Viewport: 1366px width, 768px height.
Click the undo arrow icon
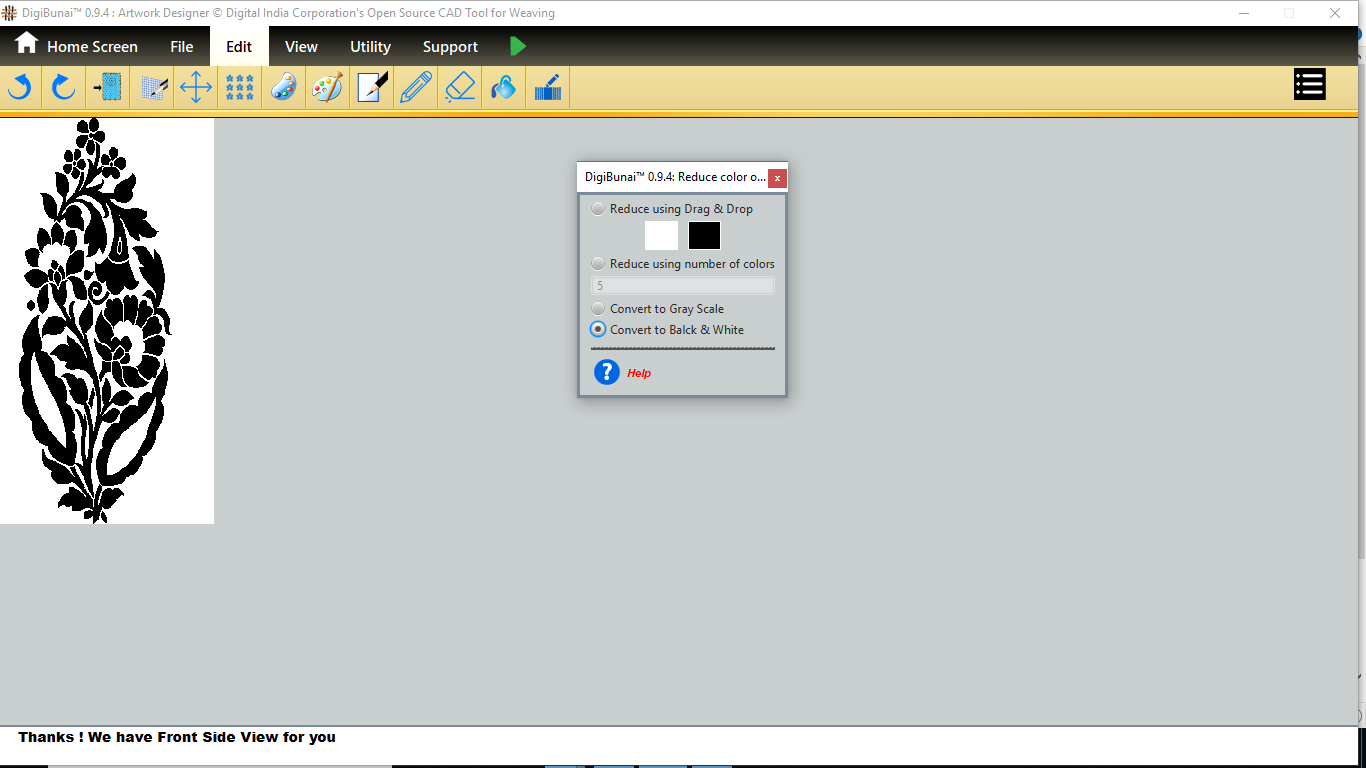tap(20, 88)
